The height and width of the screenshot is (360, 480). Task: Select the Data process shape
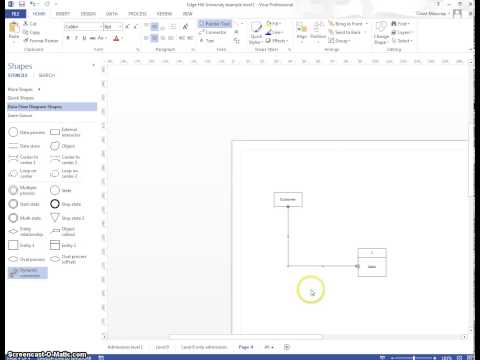click(x=27, y=132)
